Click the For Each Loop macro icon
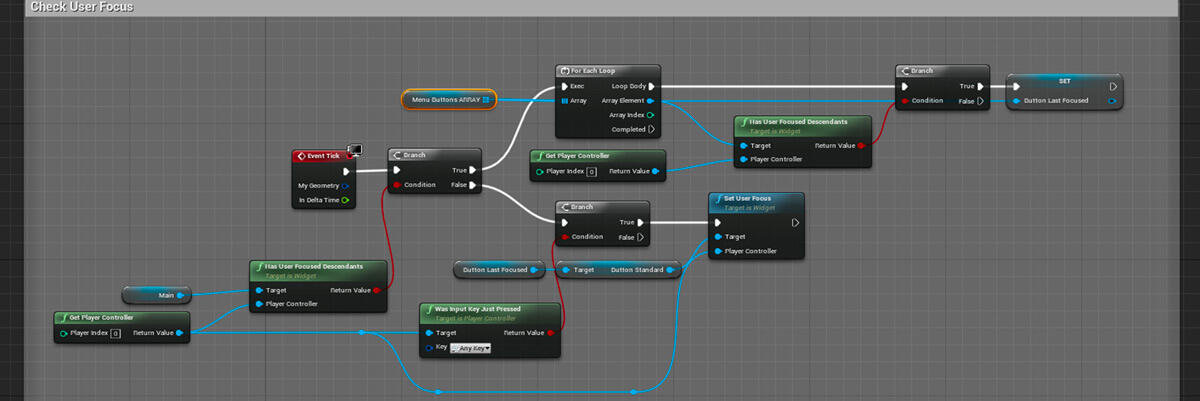 (564, 71)
